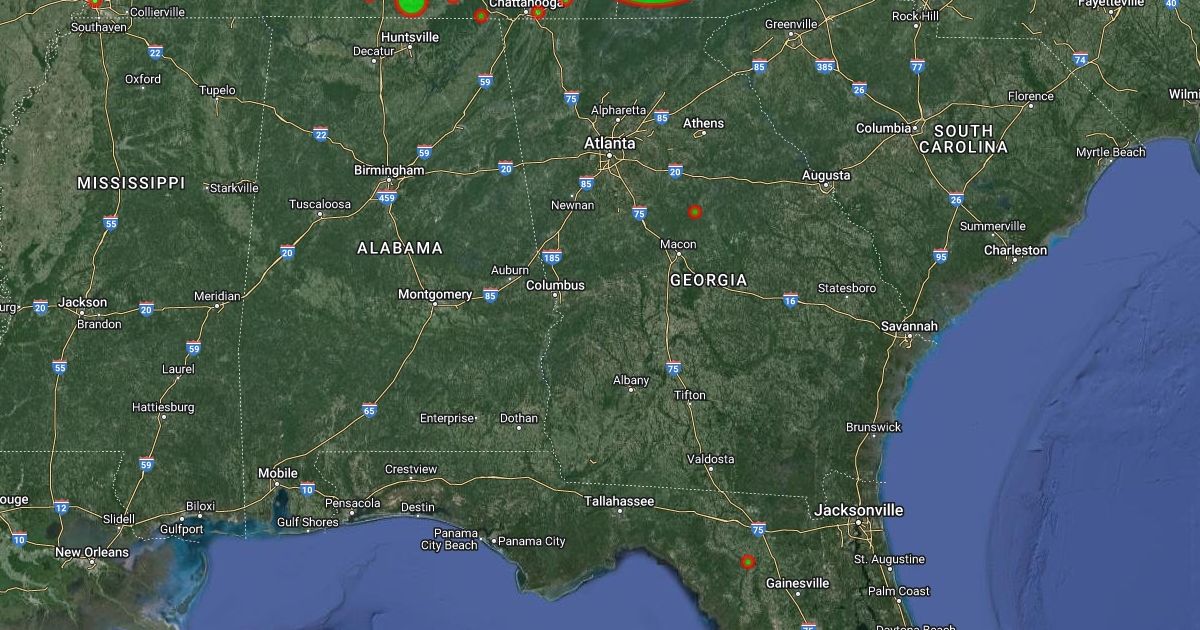Select the Panama City Beach label
The image size is (1200, 630).
pyautogui.click(x=449, y=539)
